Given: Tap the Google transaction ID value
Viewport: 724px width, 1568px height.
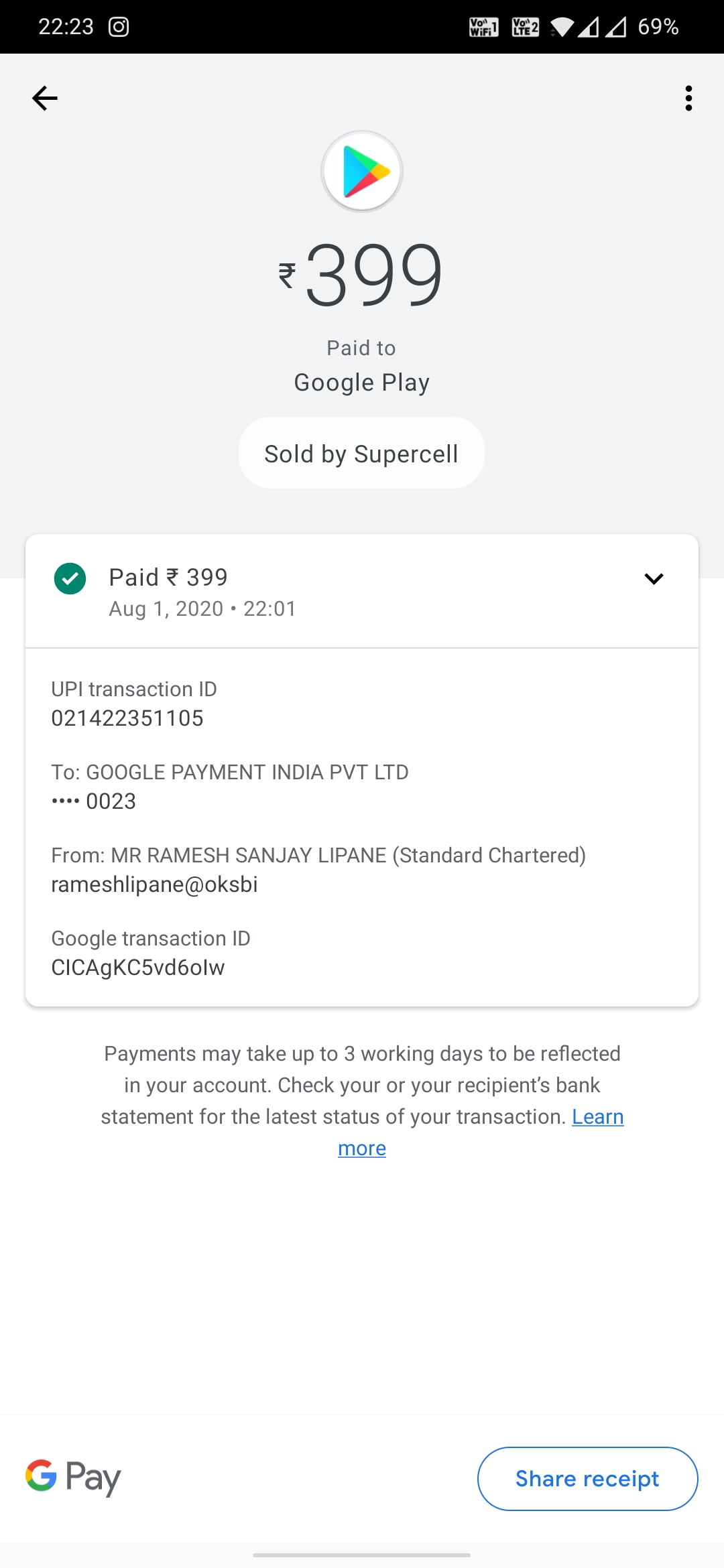Looking at the screenshot, I should 138,968.
